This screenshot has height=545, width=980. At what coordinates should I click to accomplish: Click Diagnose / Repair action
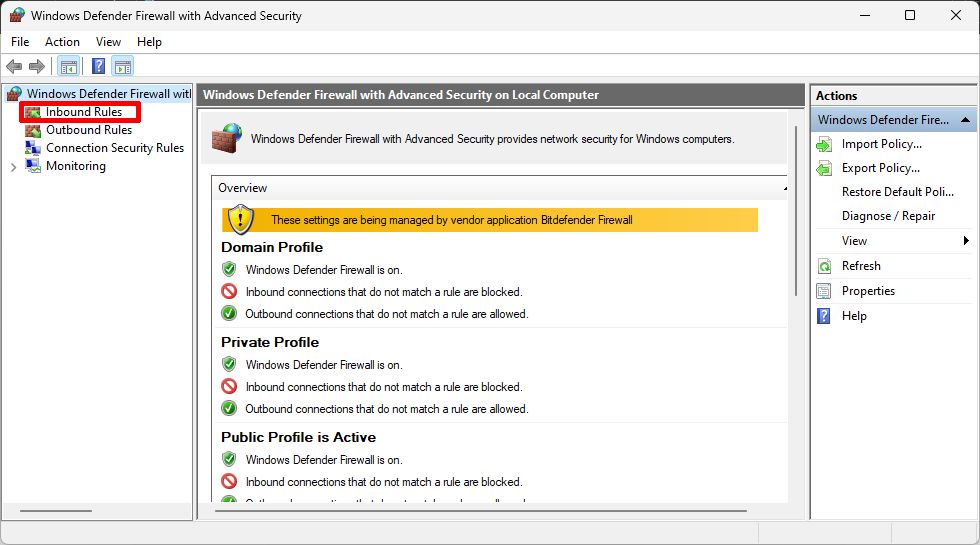click(x=888, y=216)
